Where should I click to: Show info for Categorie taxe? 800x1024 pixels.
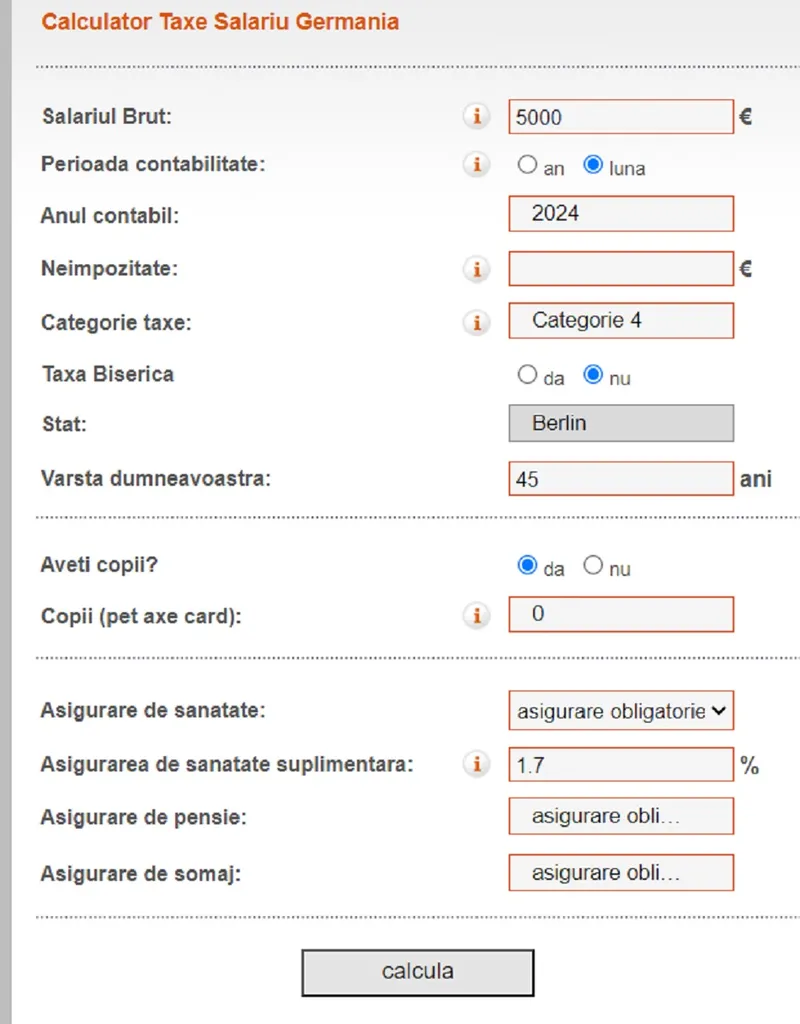(477, 322)
